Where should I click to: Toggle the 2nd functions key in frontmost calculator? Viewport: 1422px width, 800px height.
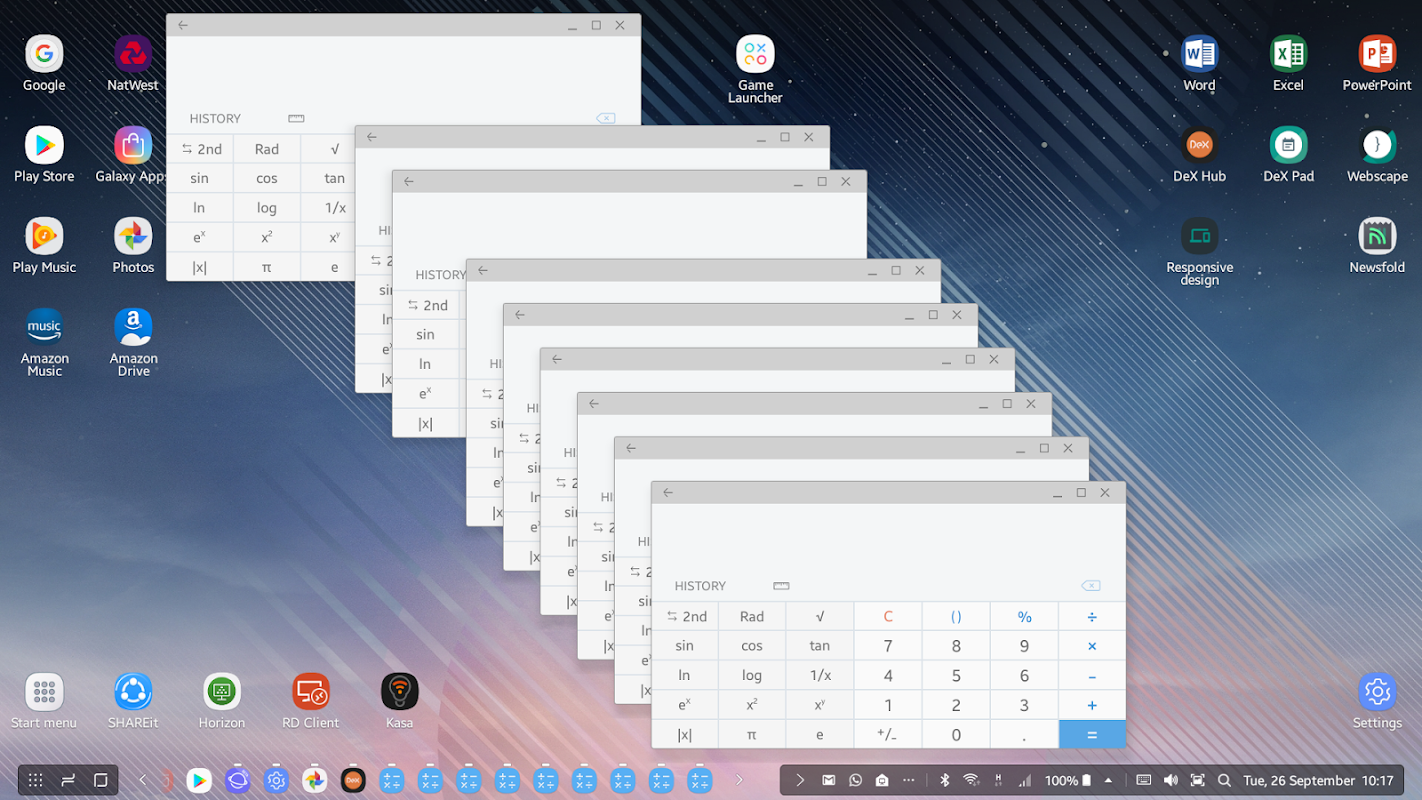685,616
